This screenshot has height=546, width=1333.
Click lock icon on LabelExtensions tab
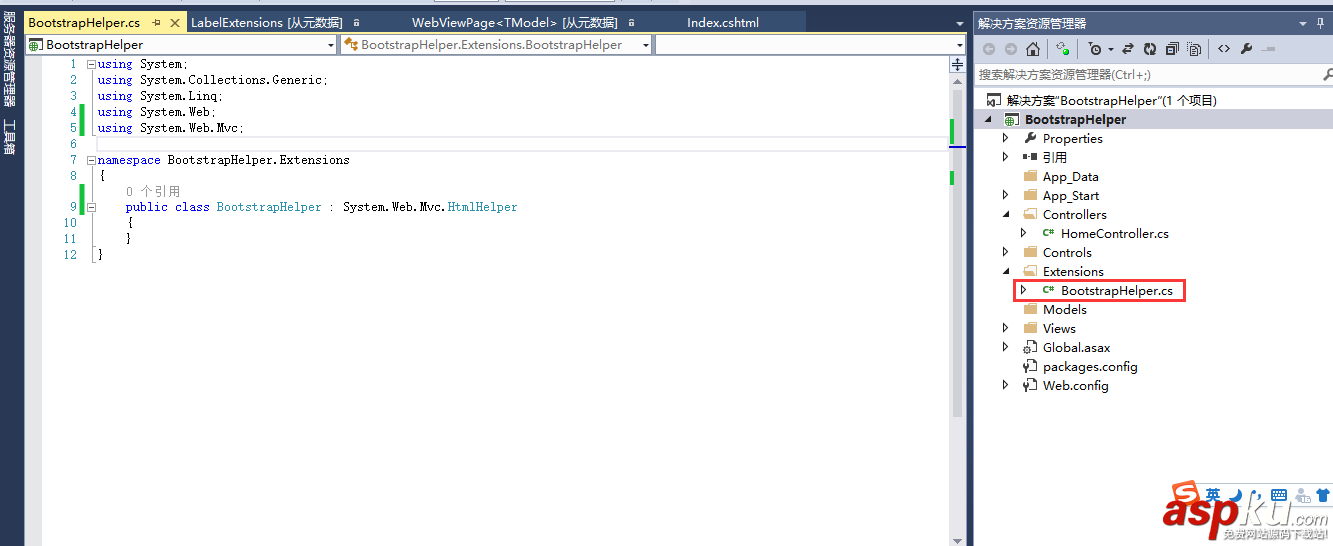tap(357, 22)
